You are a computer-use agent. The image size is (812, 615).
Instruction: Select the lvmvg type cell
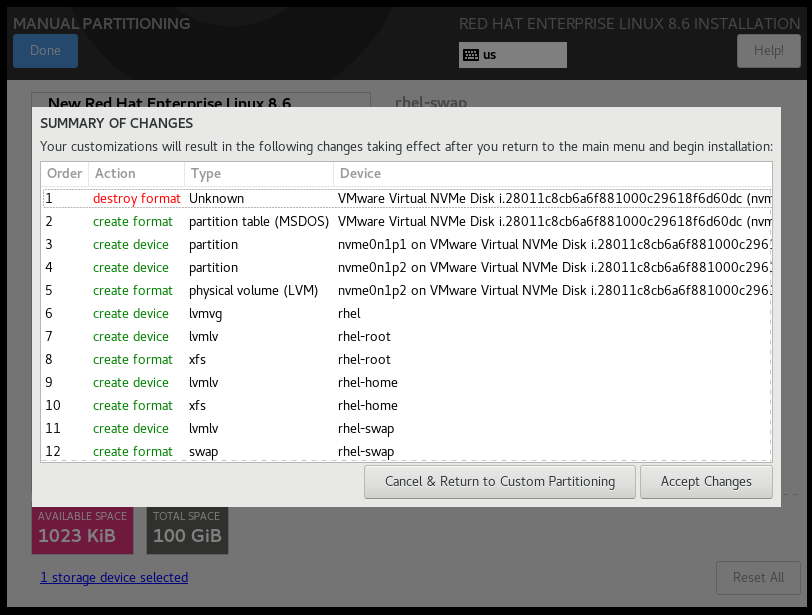(x=205, y=314)
